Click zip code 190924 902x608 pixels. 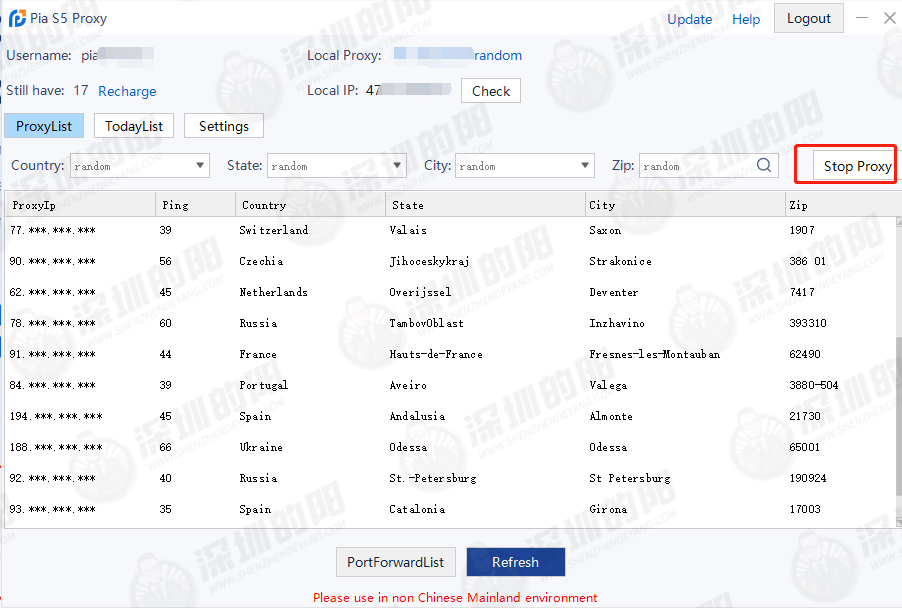click(x=808, y=479)
